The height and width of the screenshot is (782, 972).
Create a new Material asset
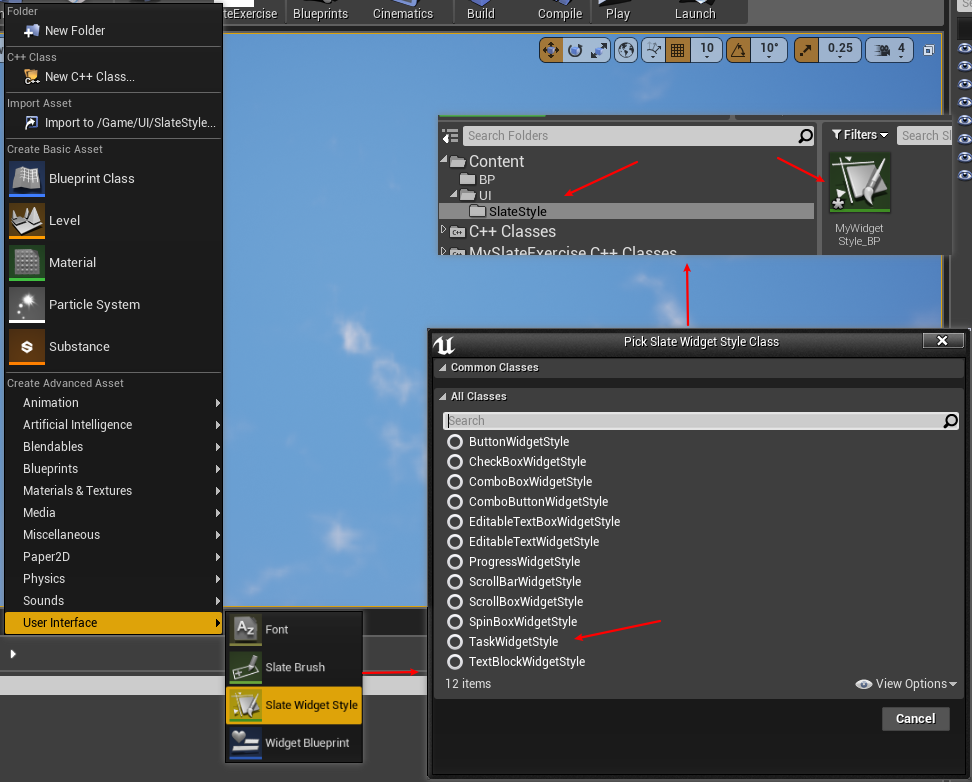pyautogui.click(x=113, y=263)
